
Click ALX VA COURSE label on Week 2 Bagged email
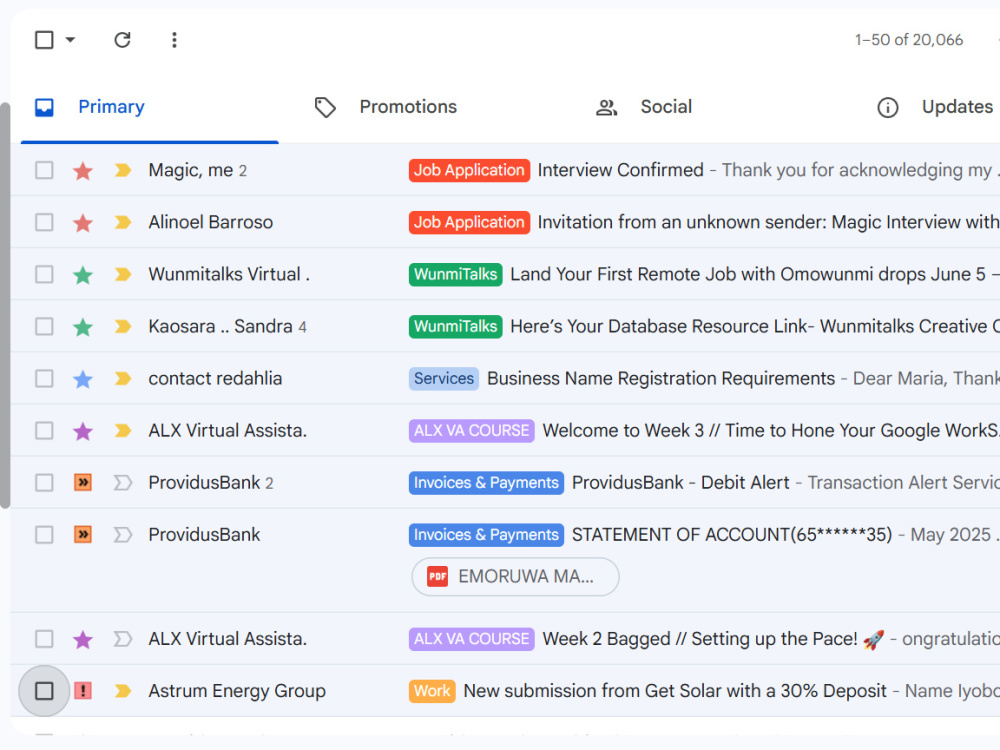tap(471, 639)
